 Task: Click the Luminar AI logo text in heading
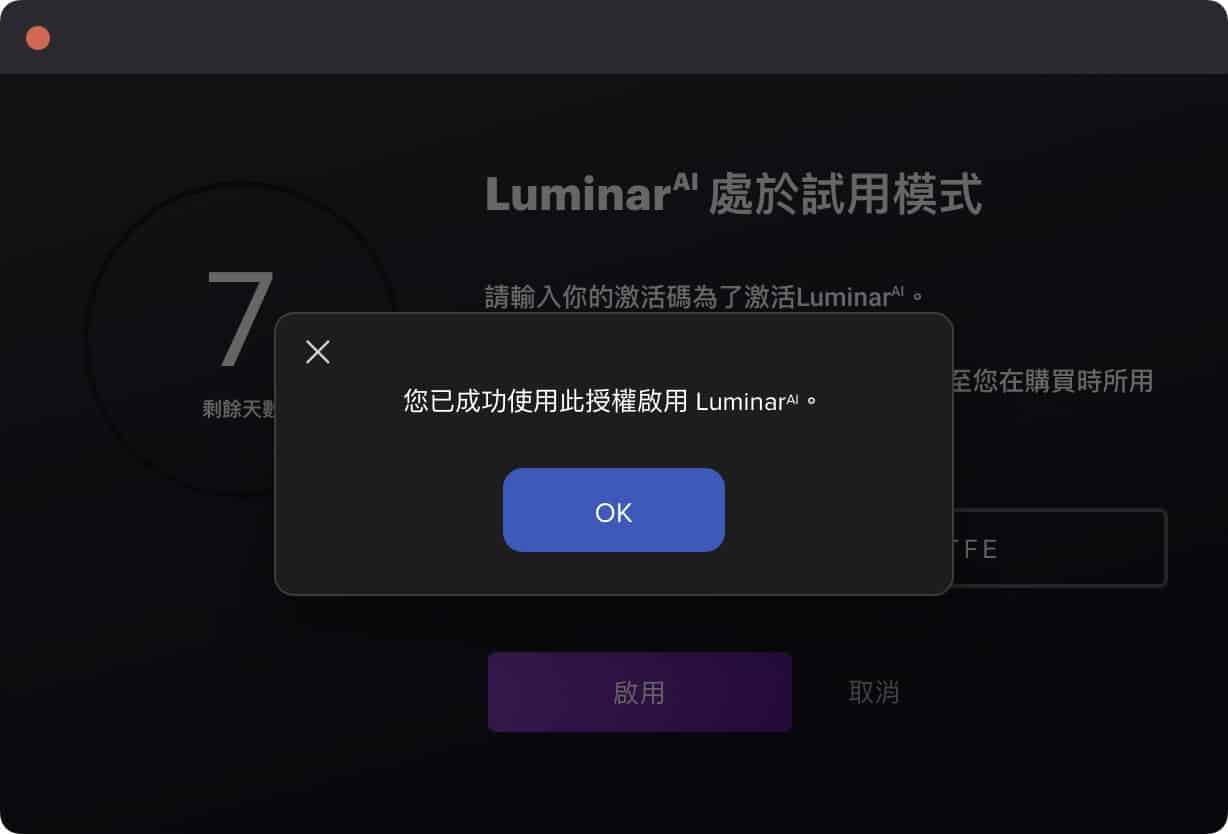[590, 193]
